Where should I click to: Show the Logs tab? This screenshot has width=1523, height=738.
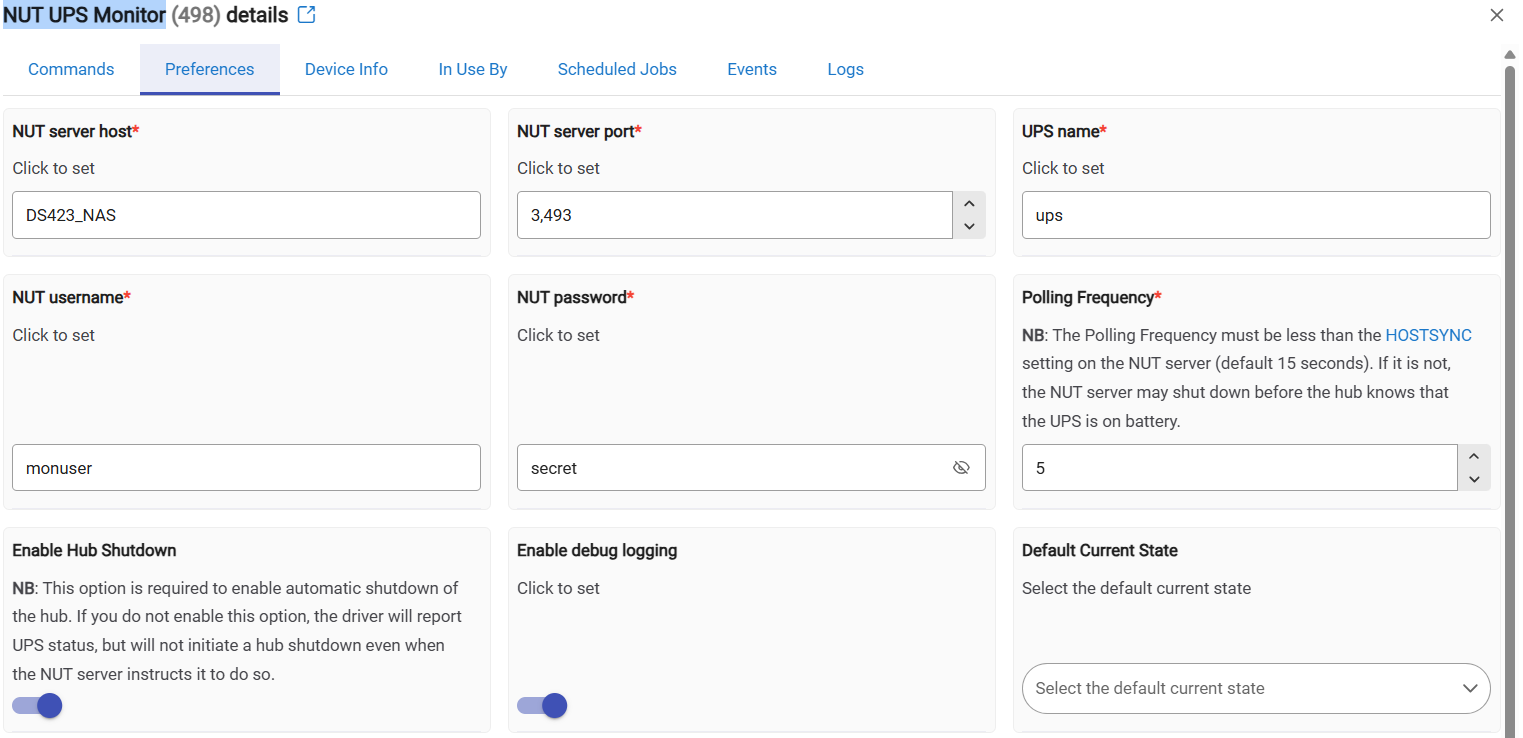[x=845, y=69]
